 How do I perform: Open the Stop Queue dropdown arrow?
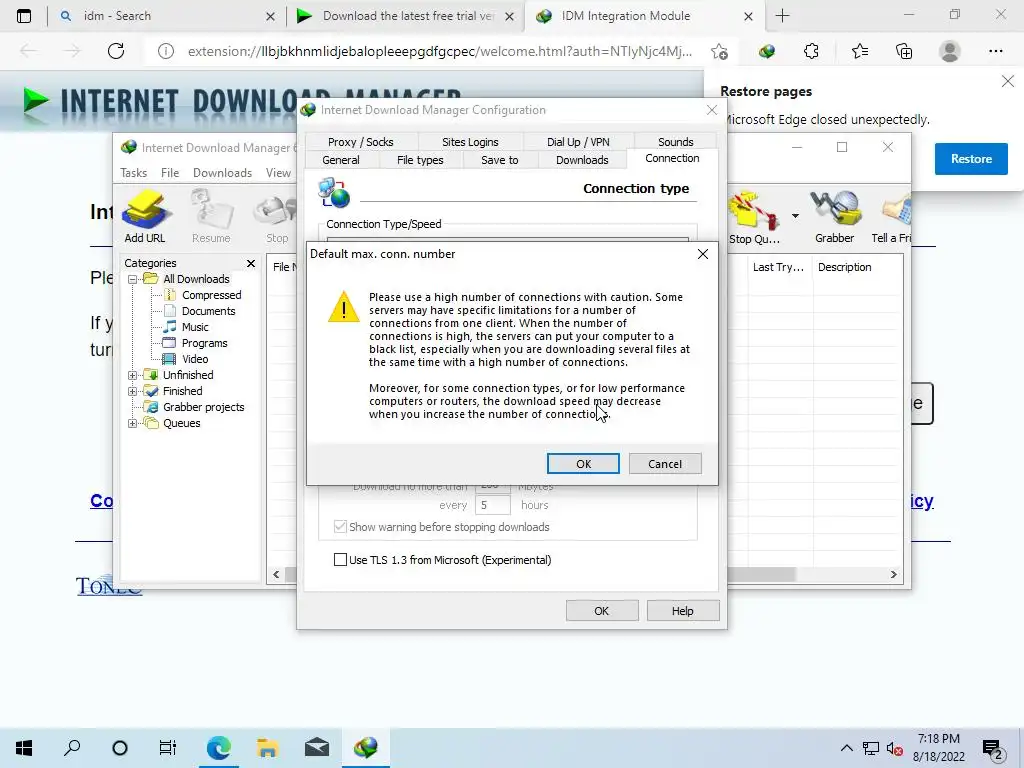pos(795,216)
